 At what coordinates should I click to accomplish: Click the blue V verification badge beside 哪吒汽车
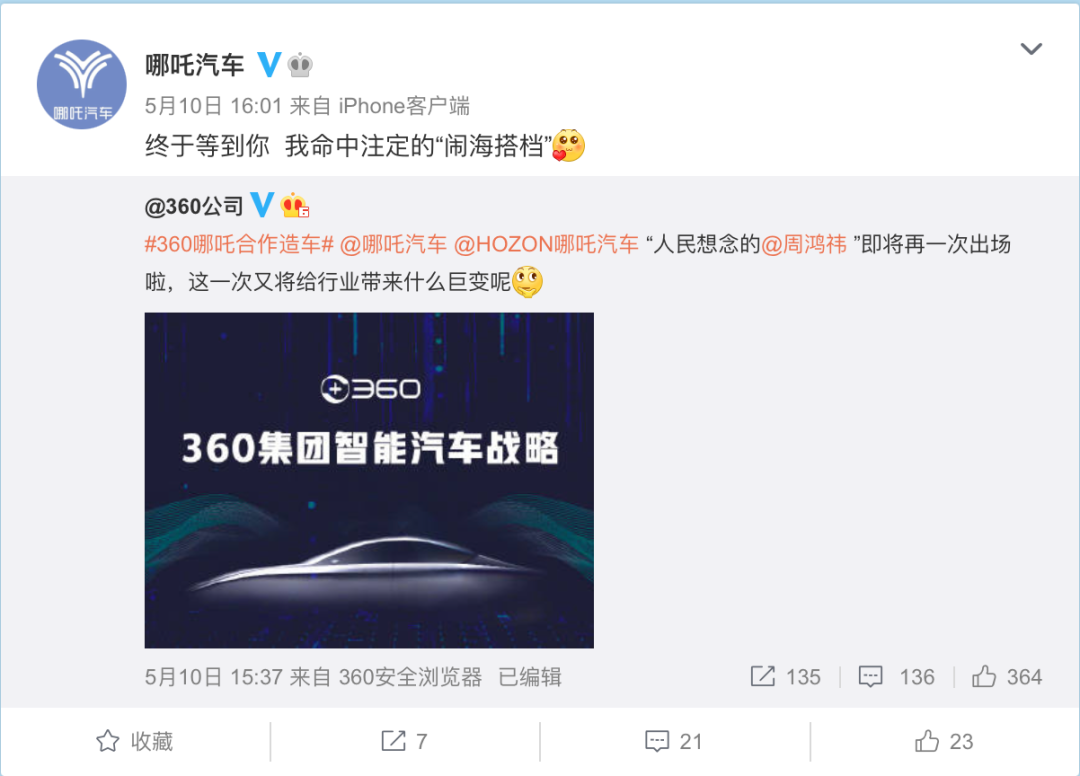(269, 65)
